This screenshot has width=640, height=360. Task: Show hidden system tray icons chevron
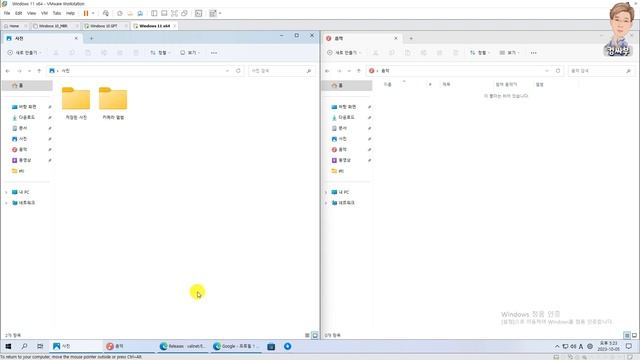coord(557,347)
